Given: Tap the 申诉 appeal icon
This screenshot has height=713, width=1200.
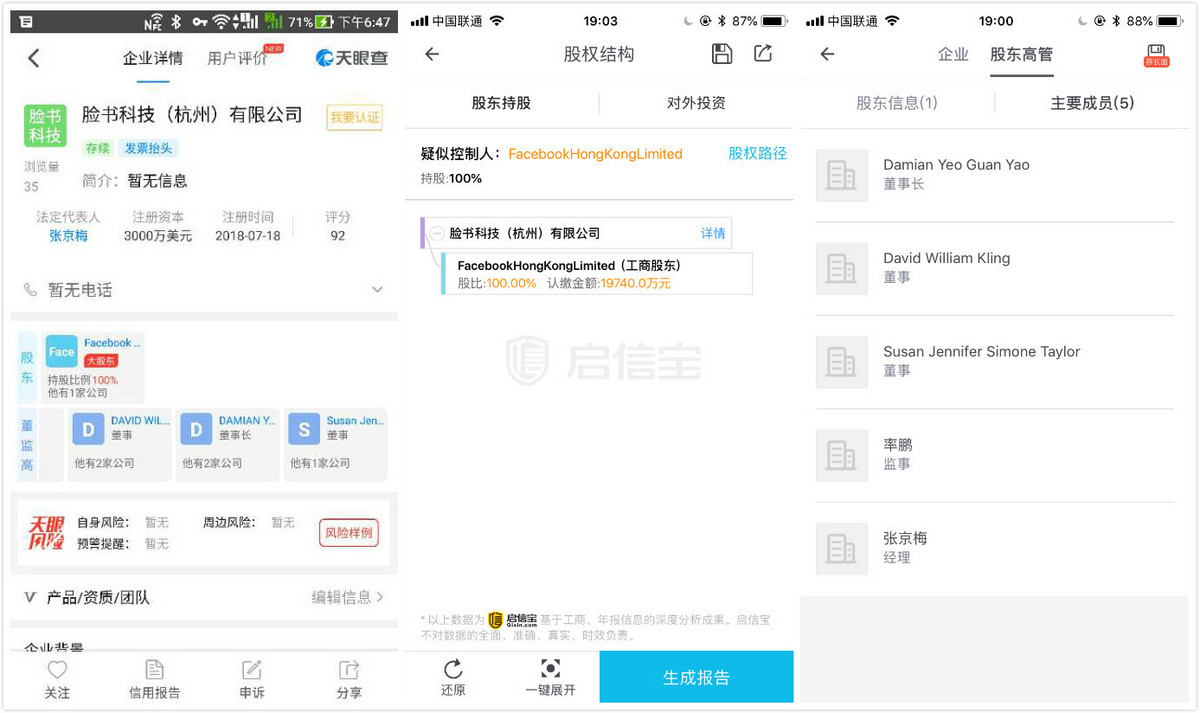Looking at the screenshot, I should (252, 670).
